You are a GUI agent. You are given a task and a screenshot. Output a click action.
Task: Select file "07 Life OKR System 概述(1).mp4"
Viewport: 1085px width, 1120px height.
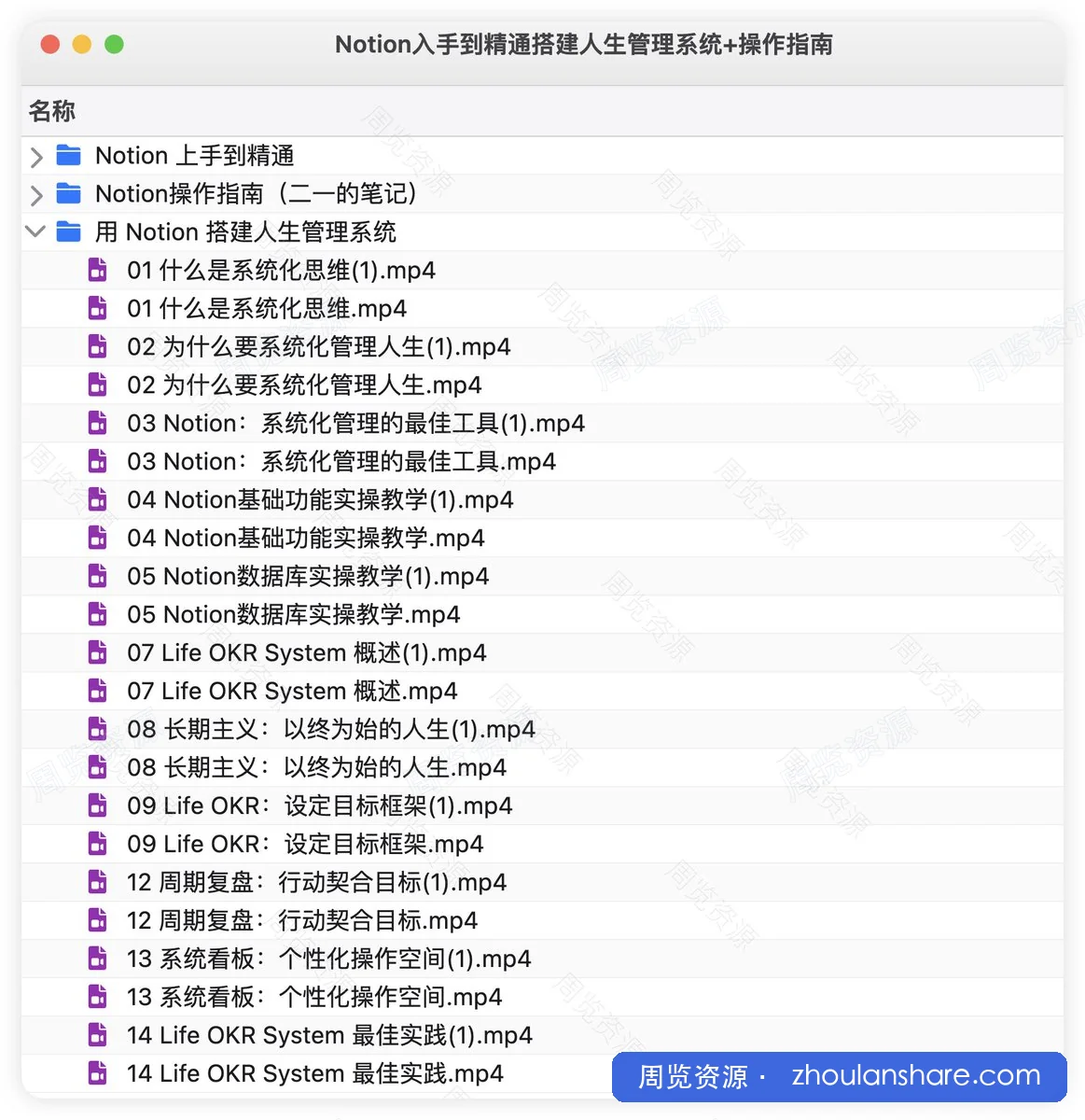coord(307,652)
